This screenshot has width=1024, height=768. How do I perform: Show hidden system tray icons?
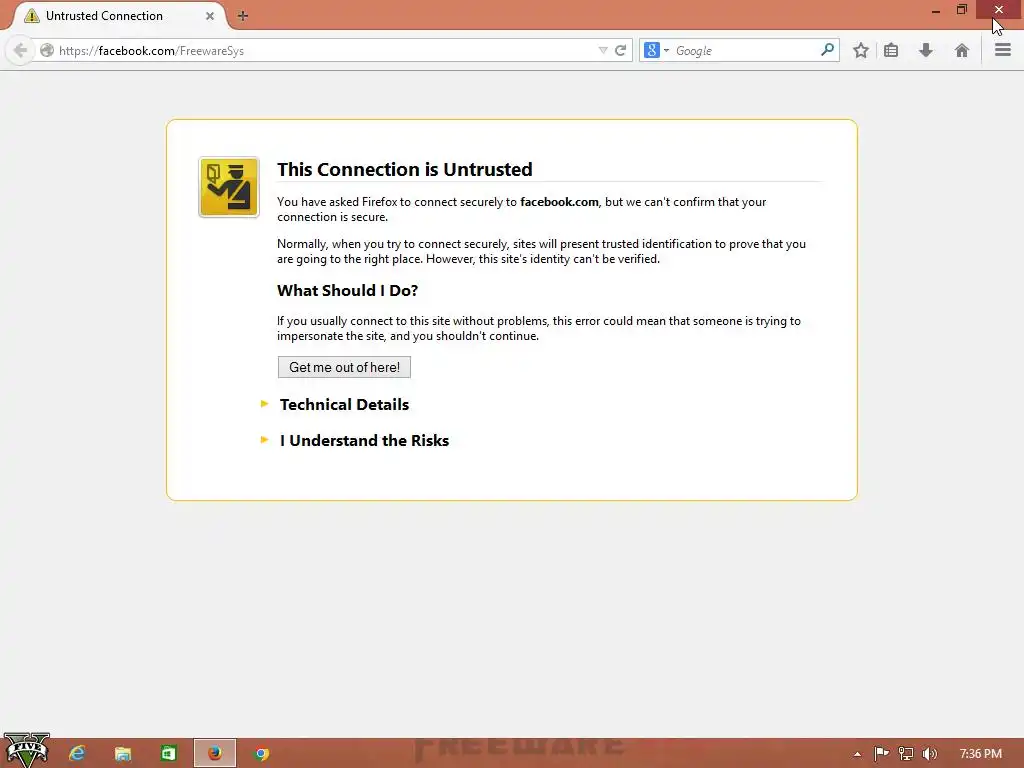pos(857,754)
